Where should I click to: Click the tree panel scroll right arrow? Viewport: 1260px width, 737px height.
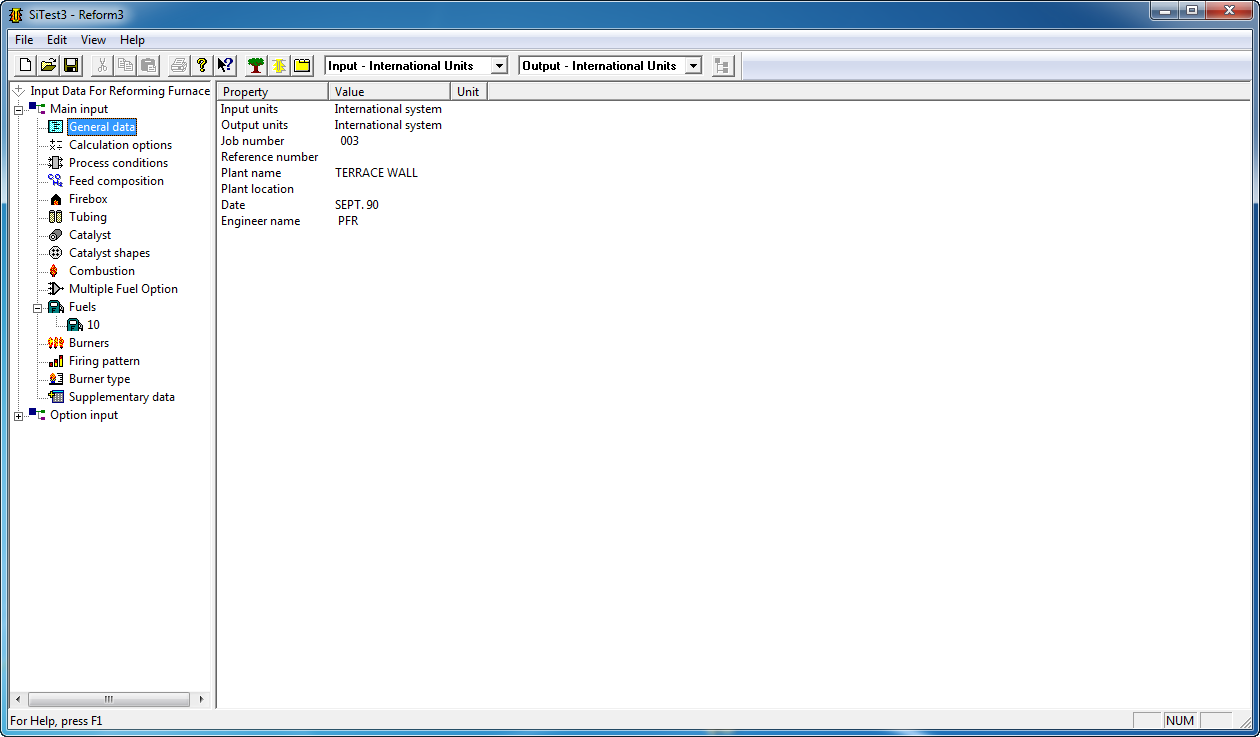201,700
